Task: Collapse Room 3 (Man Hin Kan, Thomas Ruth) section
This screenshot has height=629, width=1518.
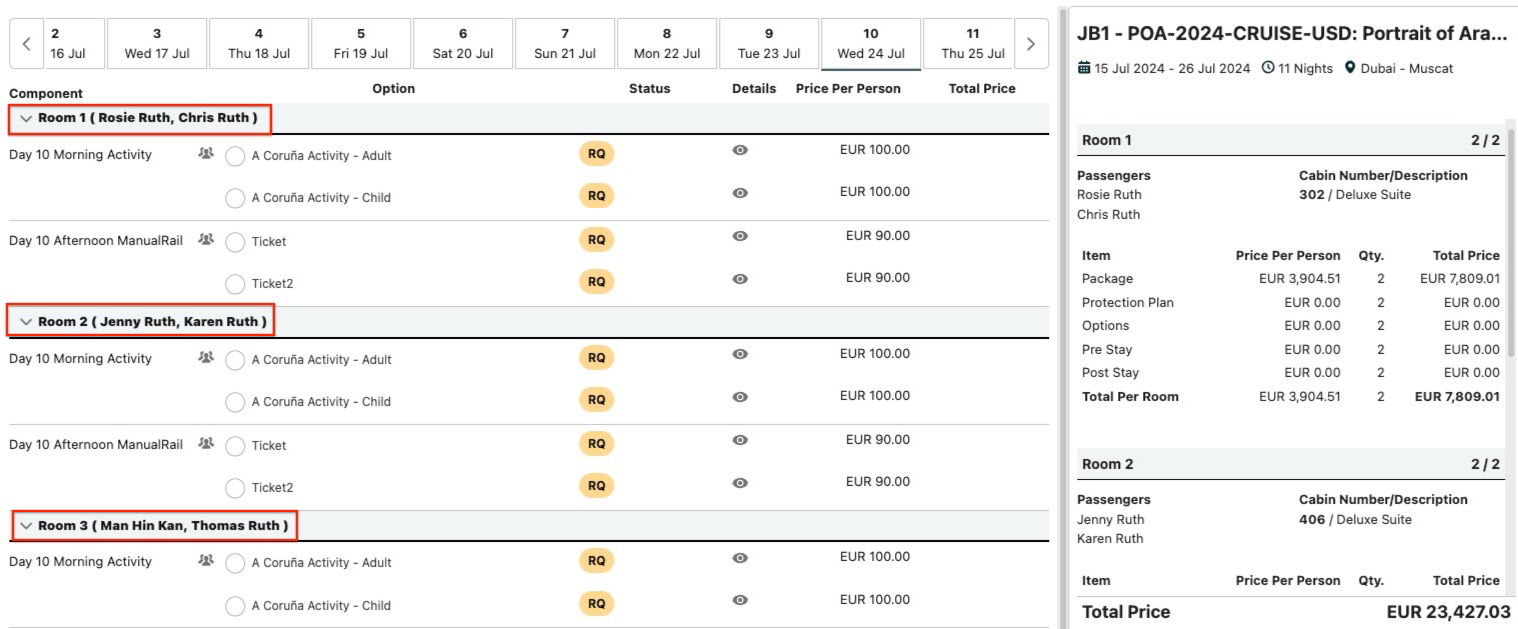Action: click(27, 526)
